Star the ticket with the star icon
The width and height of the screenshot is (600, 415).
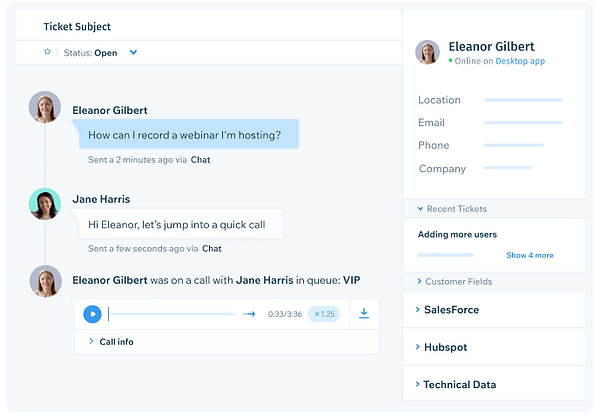coord(47,52)
